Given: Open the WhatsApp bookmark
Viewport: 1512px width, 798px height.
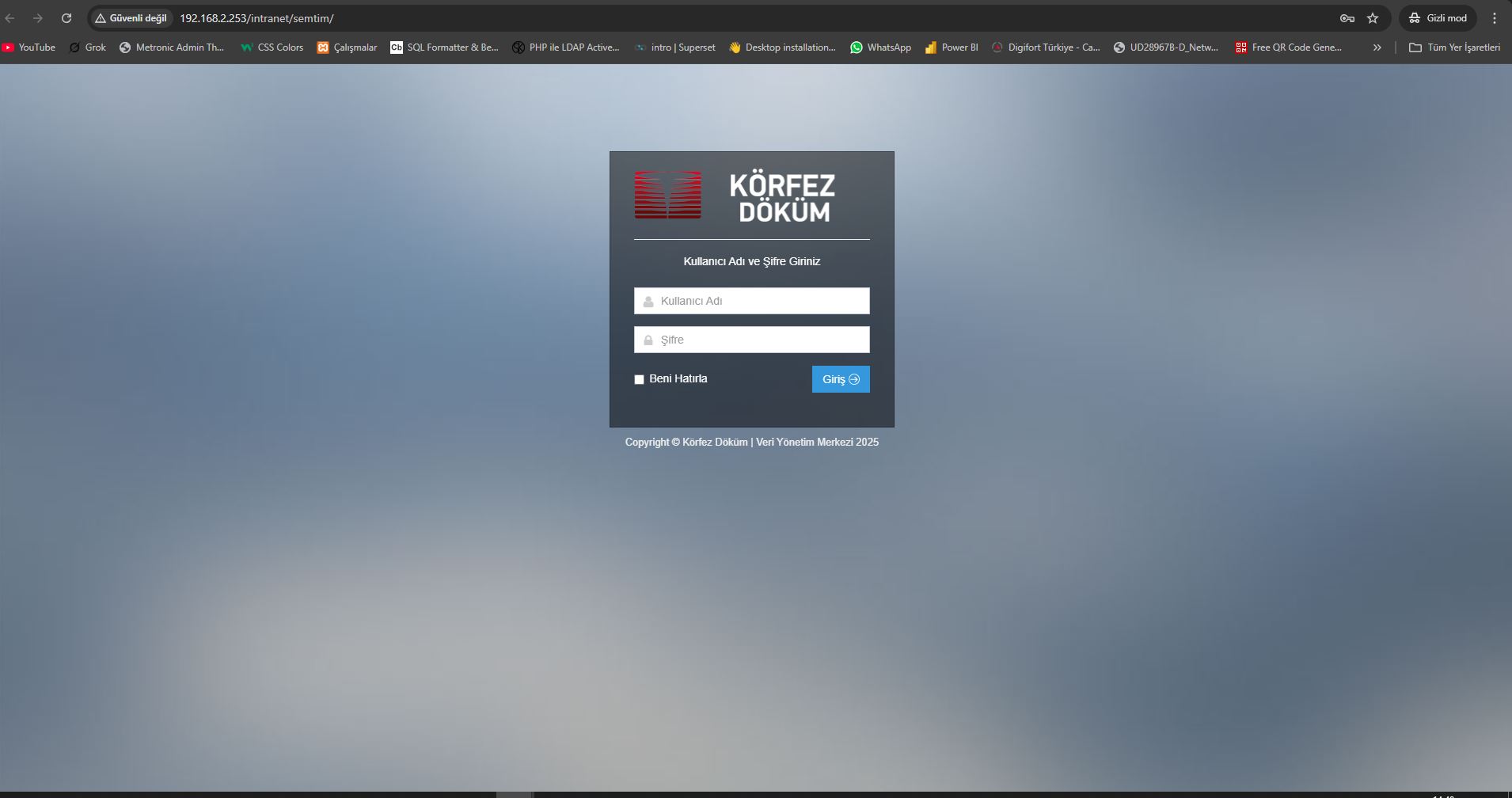Looking at the screenshot, I should [880, 47].
